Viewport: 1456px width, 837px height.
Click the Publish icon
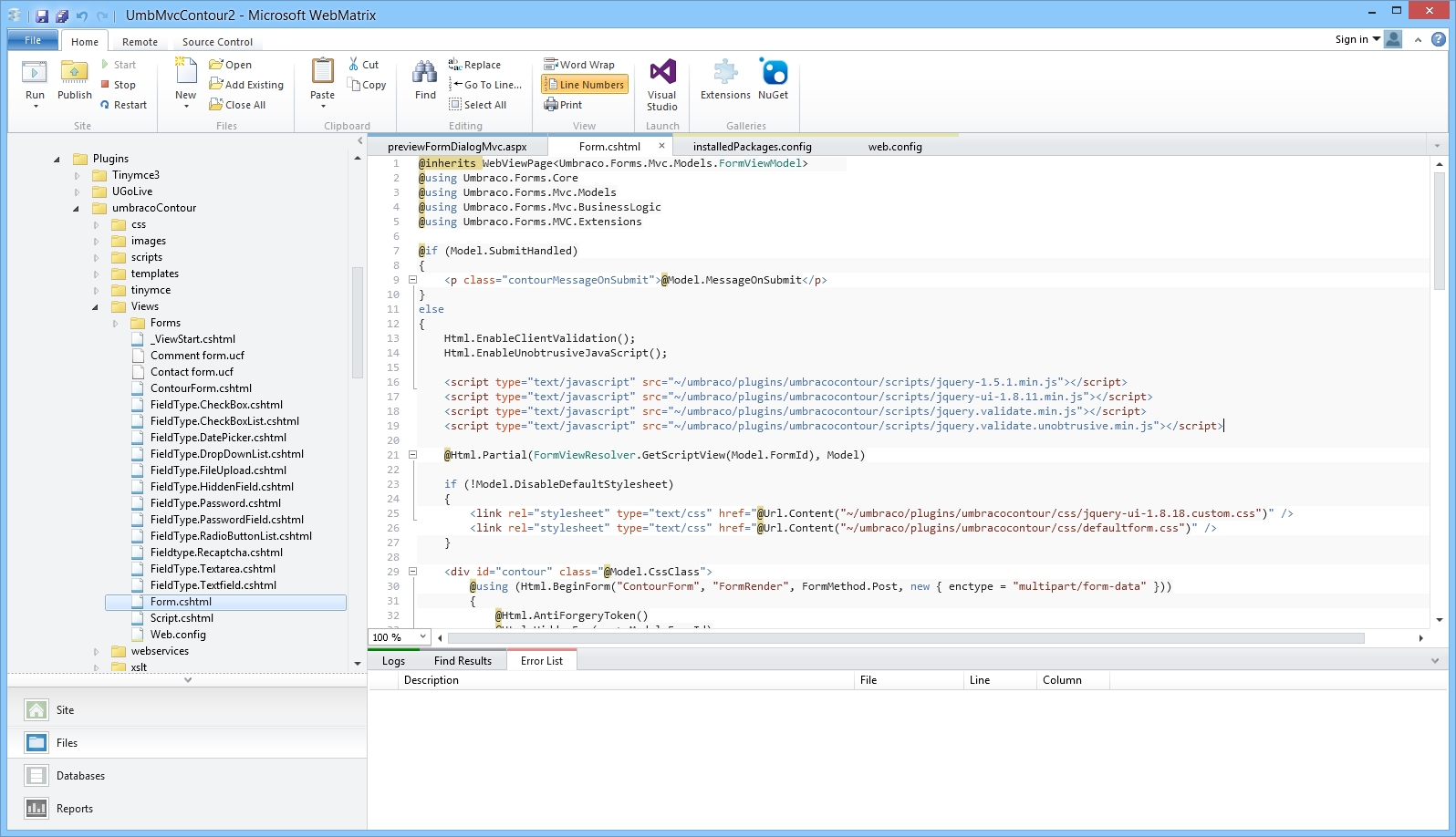pyautogui.click(x=74, y=73)
